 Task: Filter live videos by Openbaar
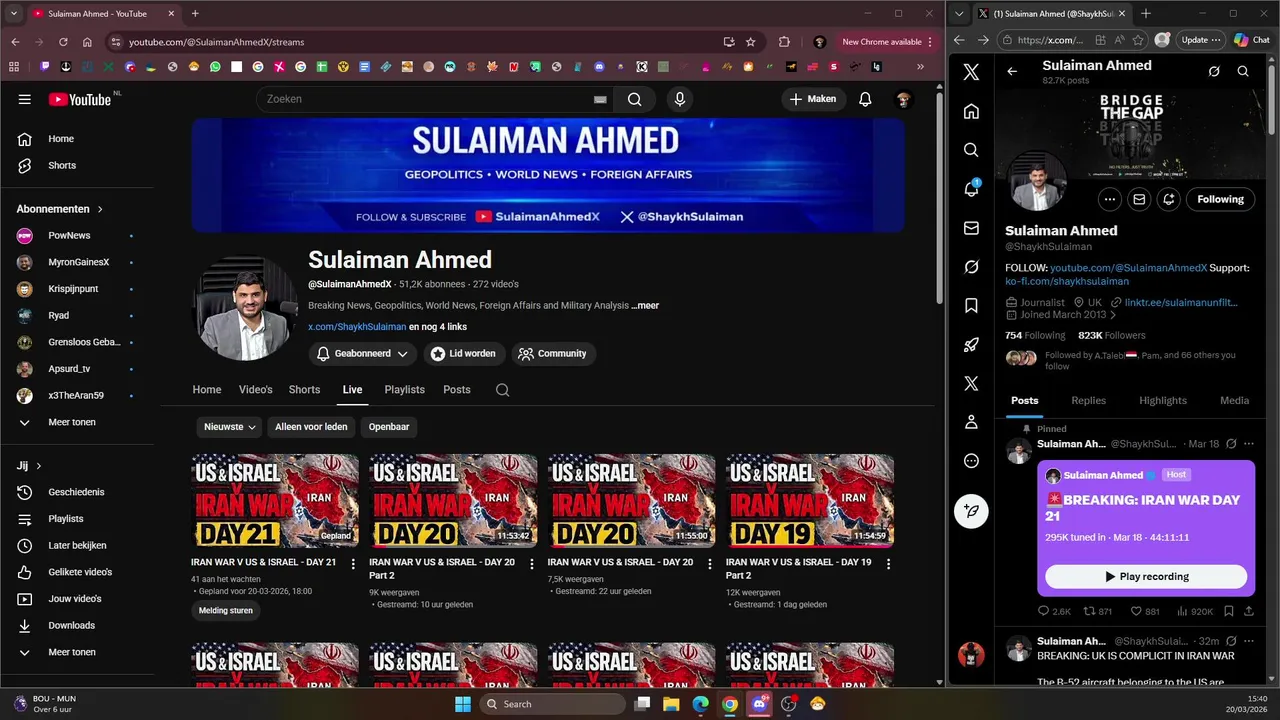389,427
